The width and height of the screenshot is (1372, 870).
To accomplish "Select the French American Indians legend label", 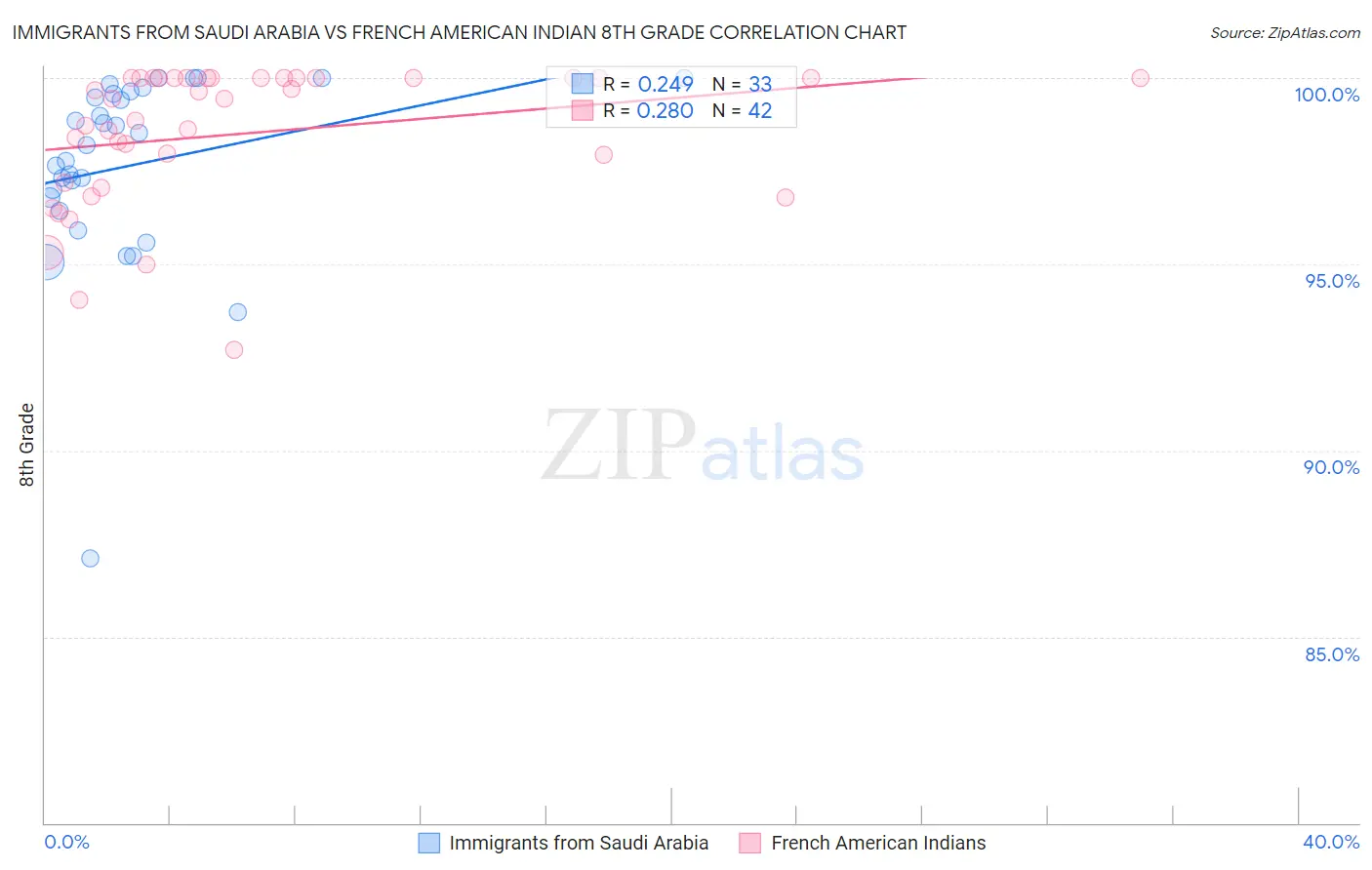I will [878, 844].
